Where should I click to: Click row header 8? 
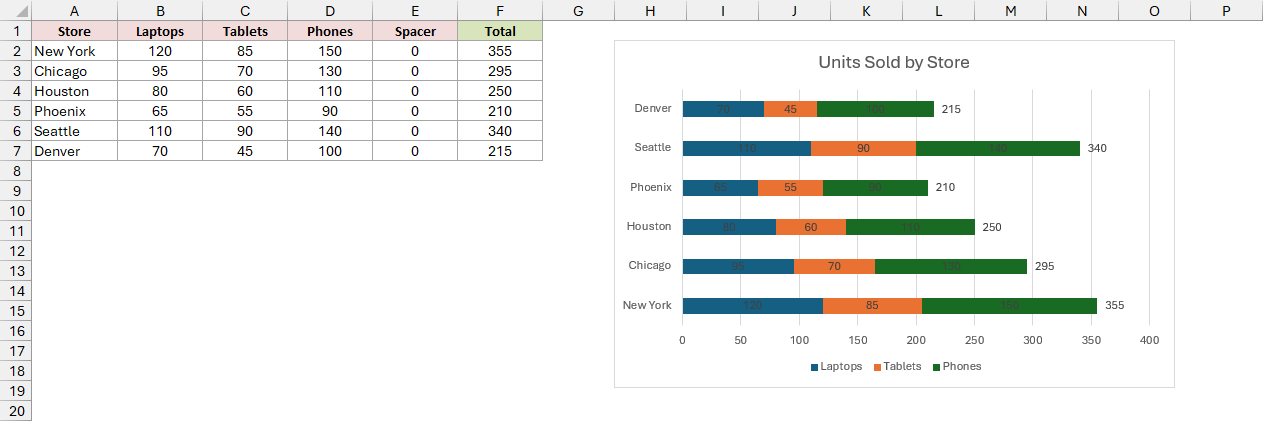pos(15,171)
